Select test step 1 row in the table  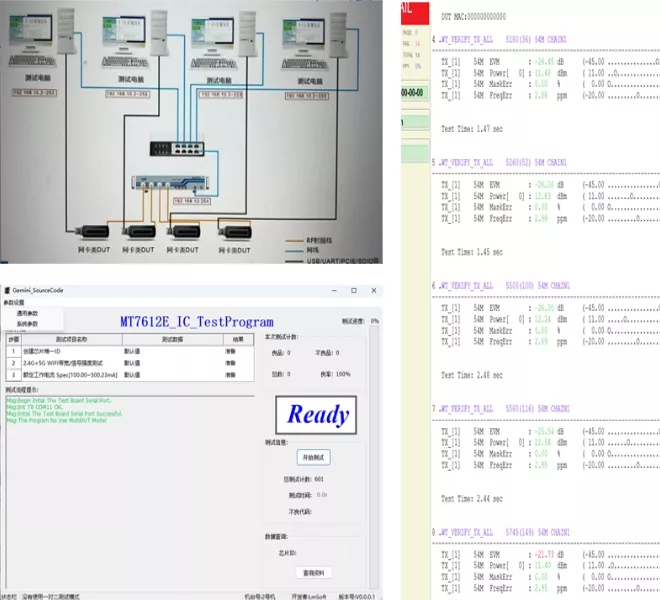(x=130, y=351)
